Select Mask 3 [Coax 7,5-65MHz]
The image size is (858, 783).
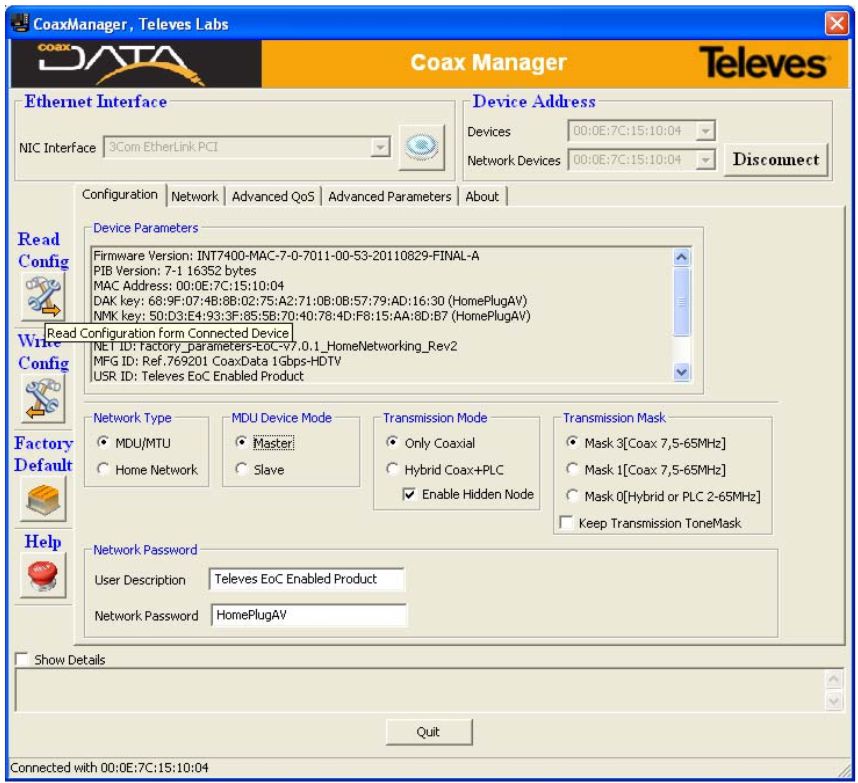click(572, 442)
